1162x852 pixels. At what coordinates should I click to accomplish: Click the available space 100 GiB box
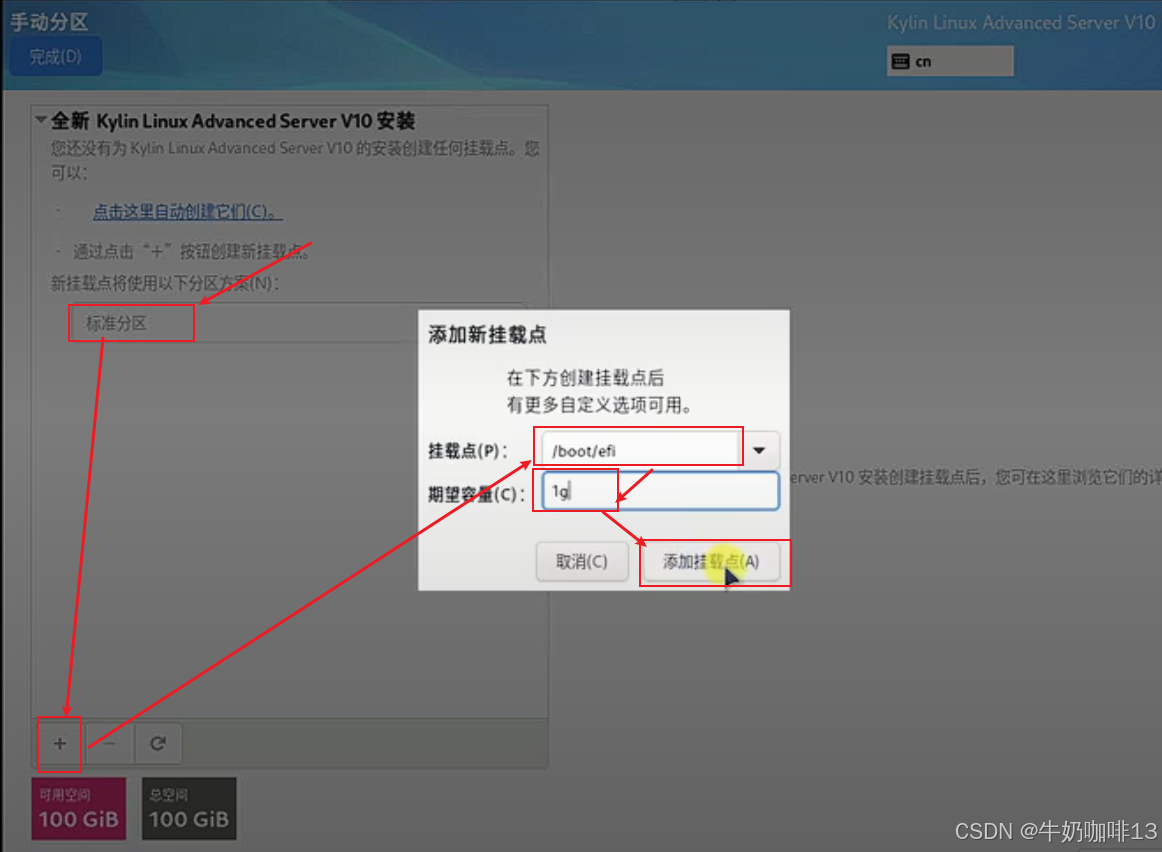79,808
